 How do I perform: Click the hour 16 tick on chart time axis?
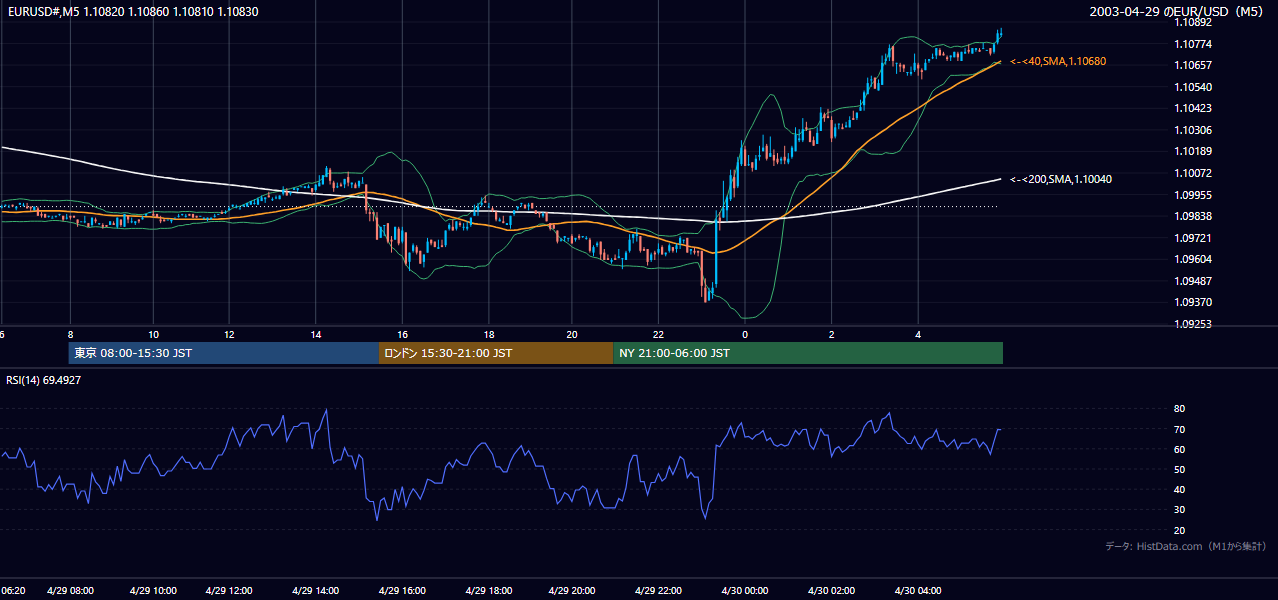tap(402, 334)
